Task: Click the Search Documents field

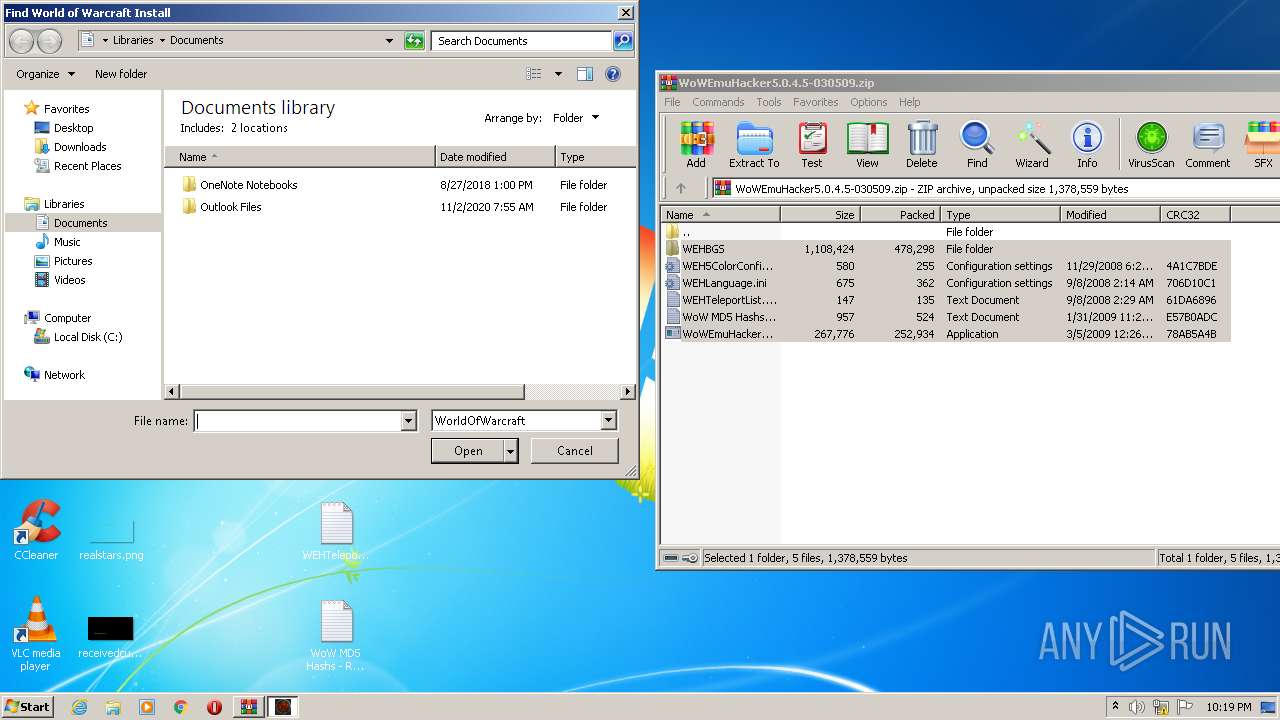Action: 522,41
